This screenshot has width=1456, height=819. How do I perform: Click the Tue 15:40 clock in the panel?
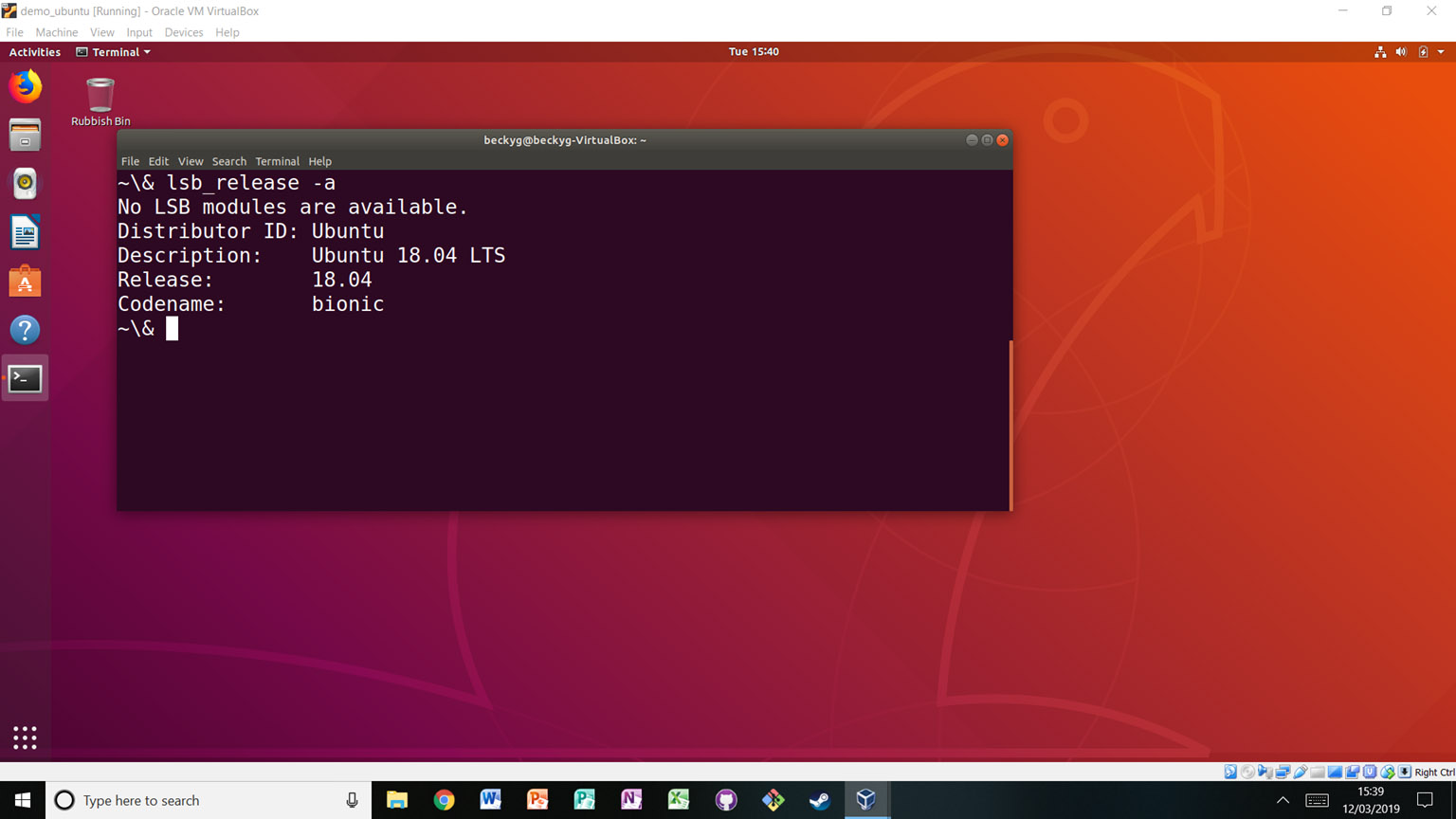[754, 52]
